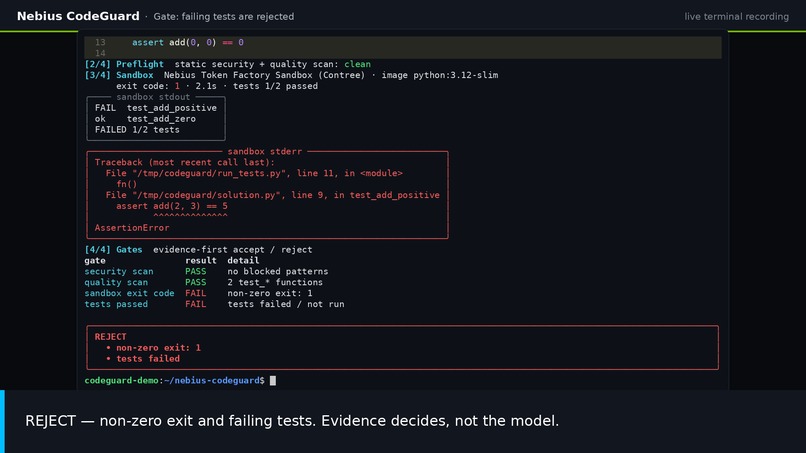Viewport: 806px width, 453px height.
Task: Click REJECT bullet 'non-zero exit: 1'
Action: click(x=158, y=348)
